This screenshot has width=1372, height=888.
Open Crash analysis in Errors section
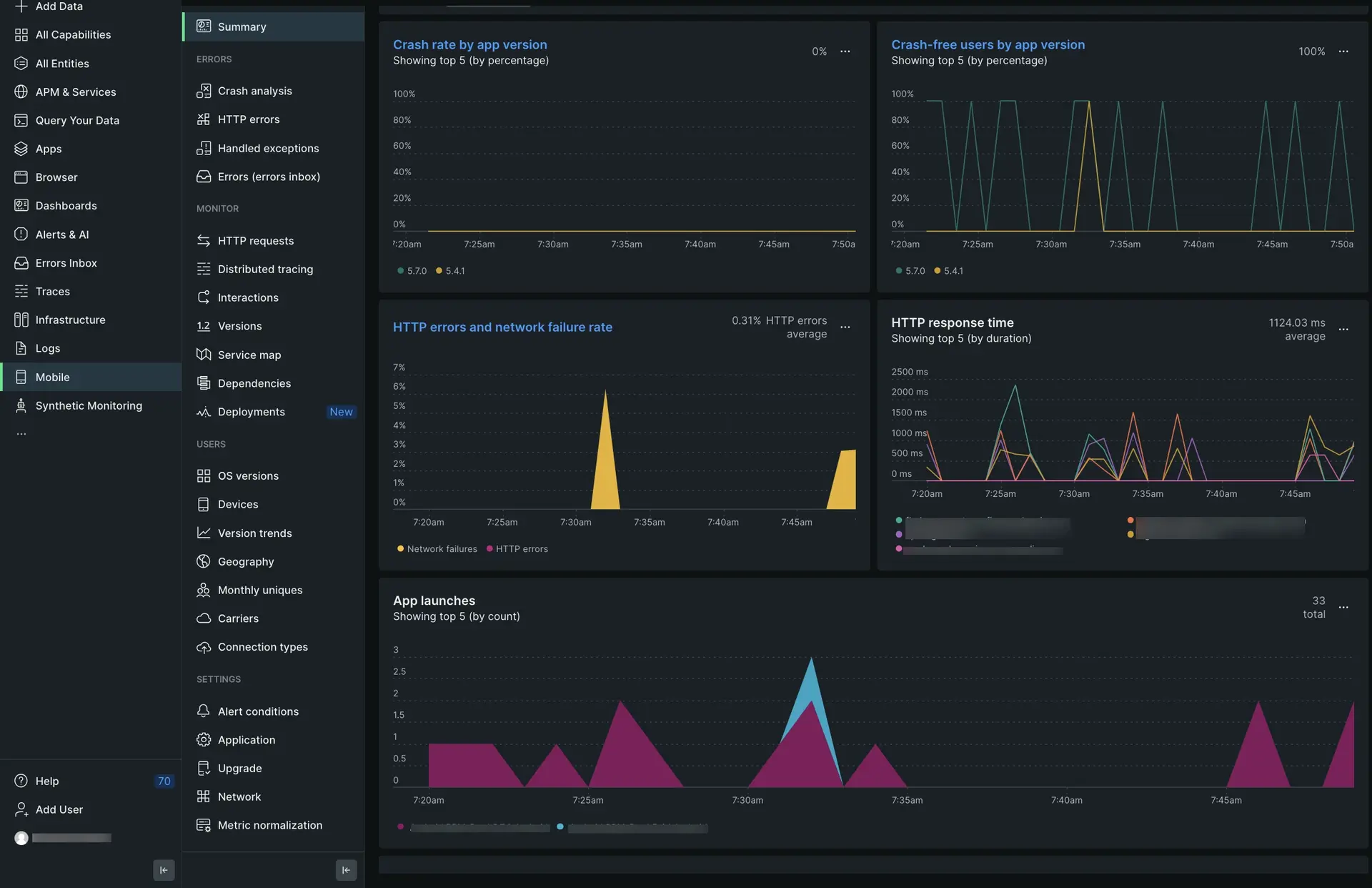[x=254, y=91]
